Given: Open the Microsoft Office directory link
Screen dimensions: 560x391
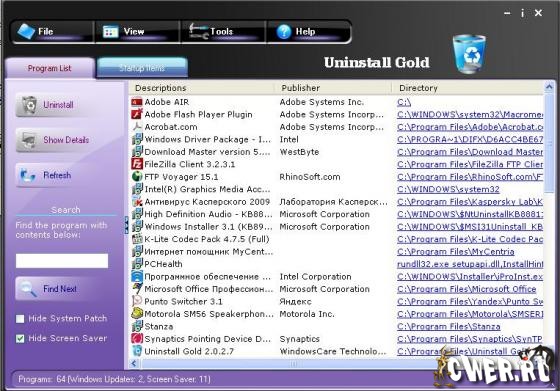Looking at the screenshot, I should point(466,289).
